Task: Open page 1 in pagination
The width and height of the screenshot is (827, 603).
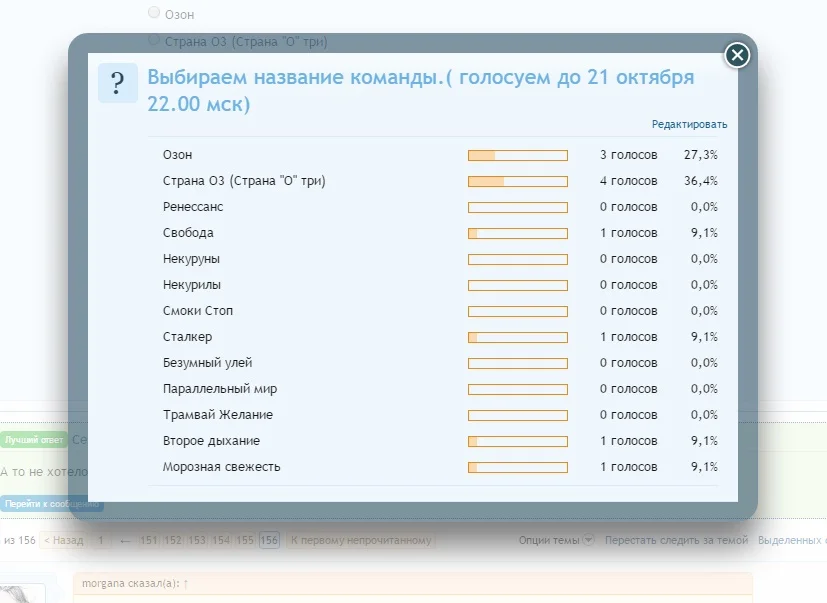Action: (x=101, y=540)
